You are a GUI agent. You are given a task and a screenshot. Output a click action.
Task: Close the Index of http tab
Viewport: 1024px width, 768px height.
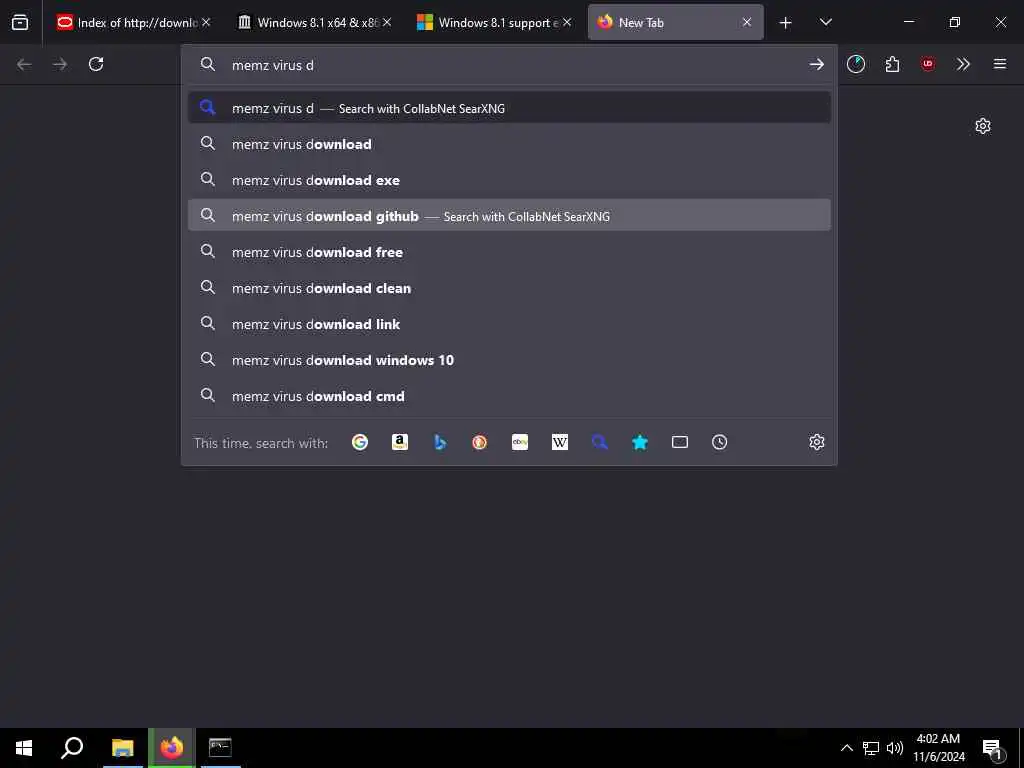click(206, 22)
